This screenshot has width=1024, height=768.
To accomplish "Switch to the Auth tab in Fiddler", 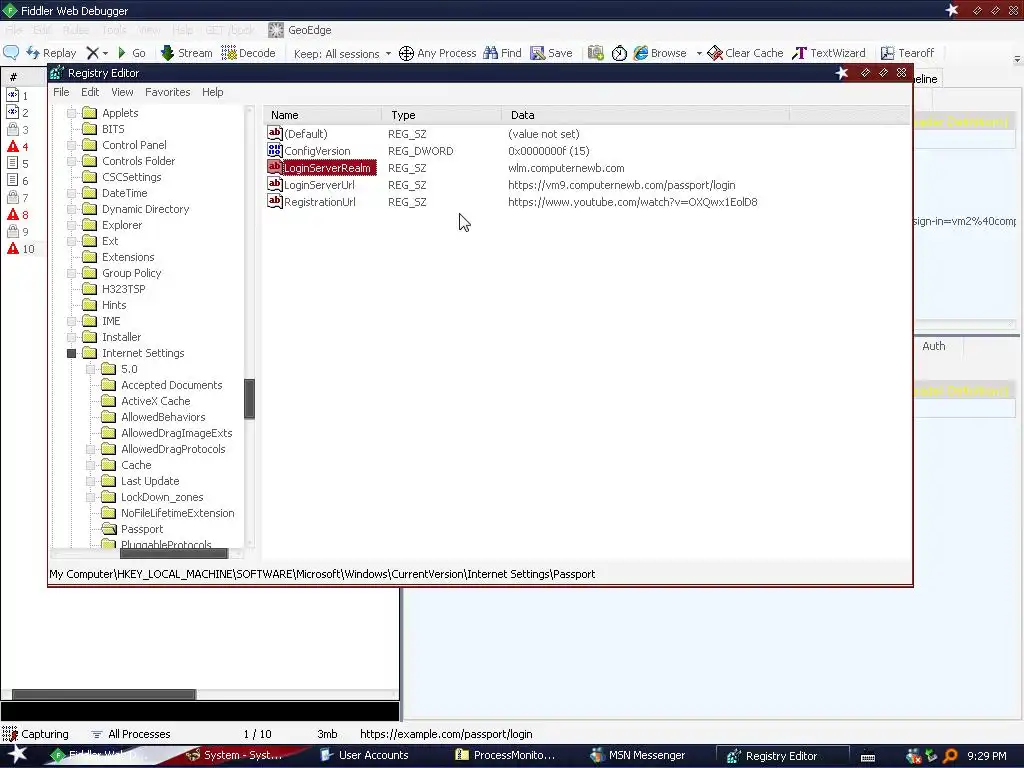I will click(934, 346).
